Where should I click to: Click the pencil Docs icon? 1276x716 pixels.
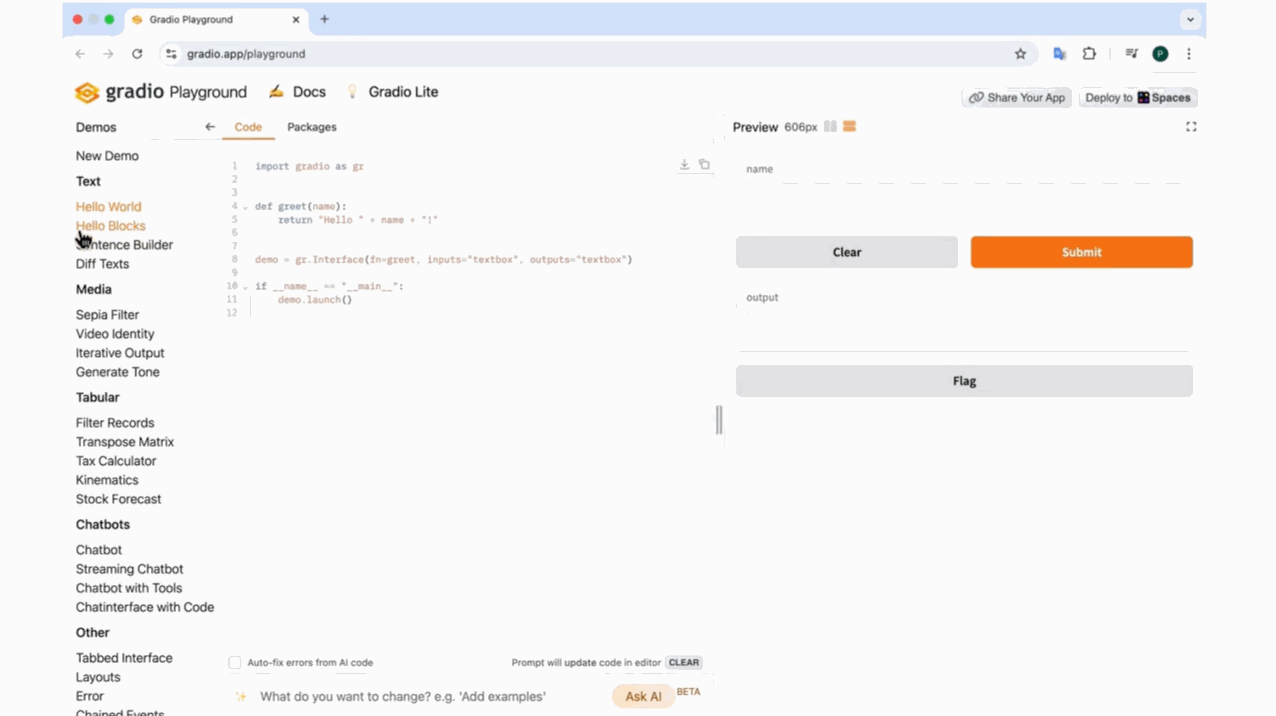click(276, 92)
